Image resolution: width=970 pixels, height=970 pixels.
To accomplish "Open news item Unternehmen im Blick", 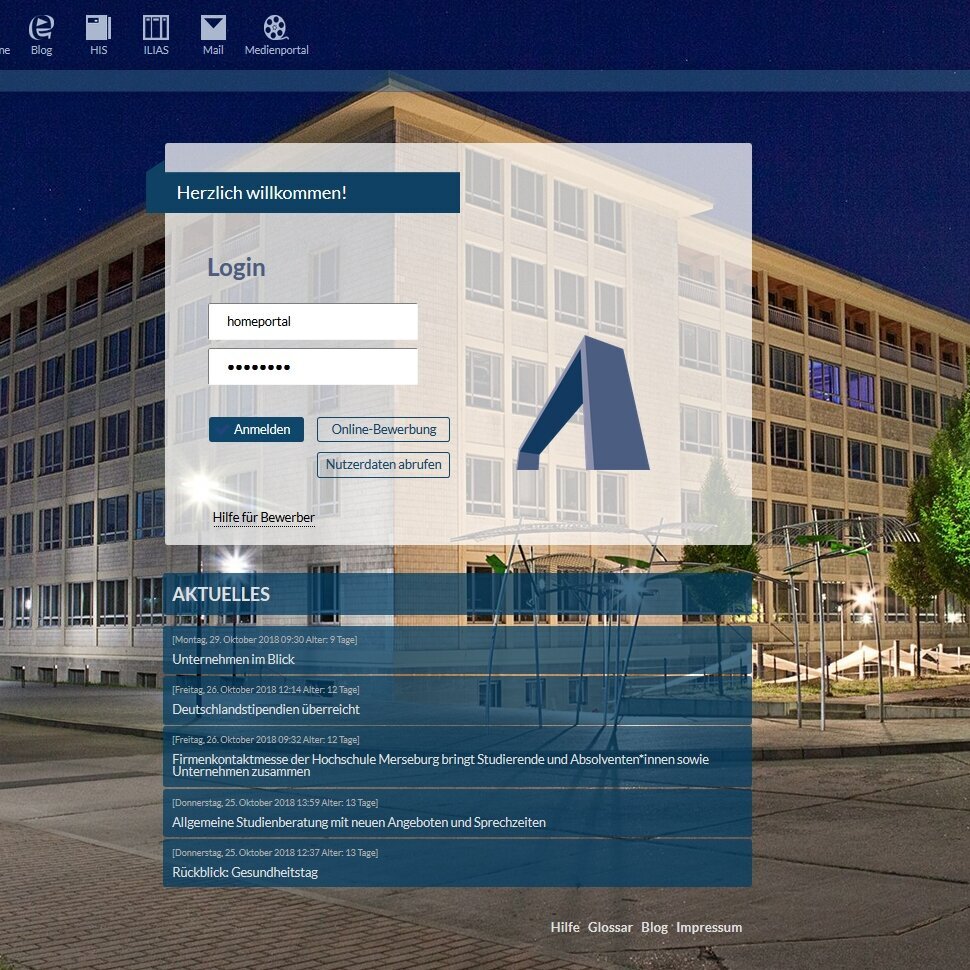I will point(233,660).
